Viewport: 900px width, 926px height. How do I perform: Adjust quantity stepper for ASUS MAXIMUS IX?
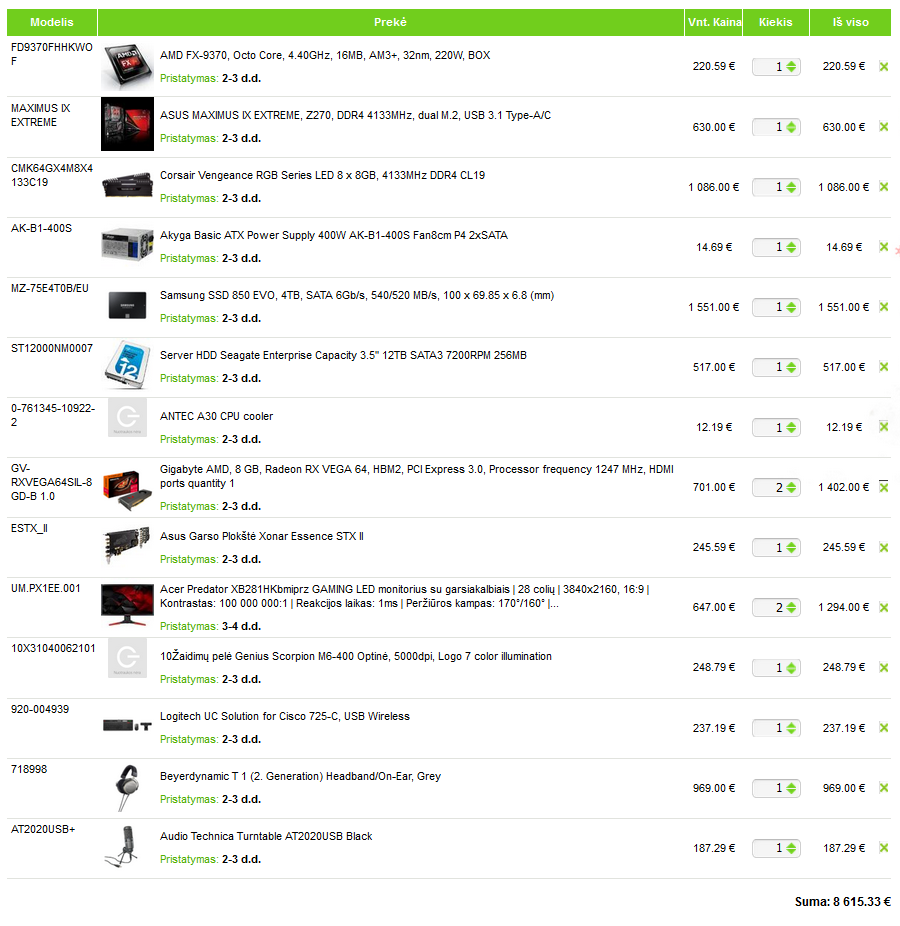791,127
